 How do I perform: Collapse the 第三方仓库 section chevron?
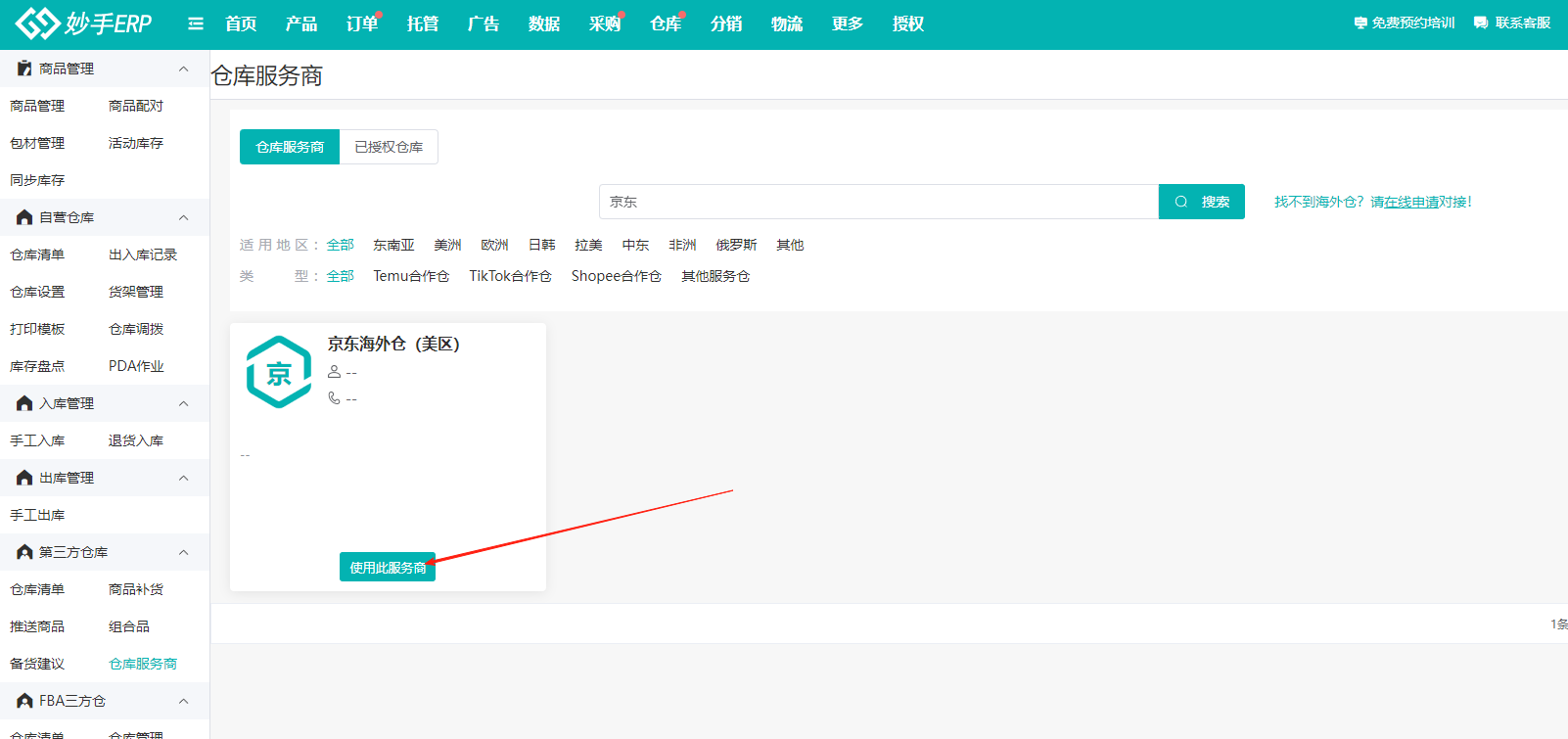coord(183,552)
